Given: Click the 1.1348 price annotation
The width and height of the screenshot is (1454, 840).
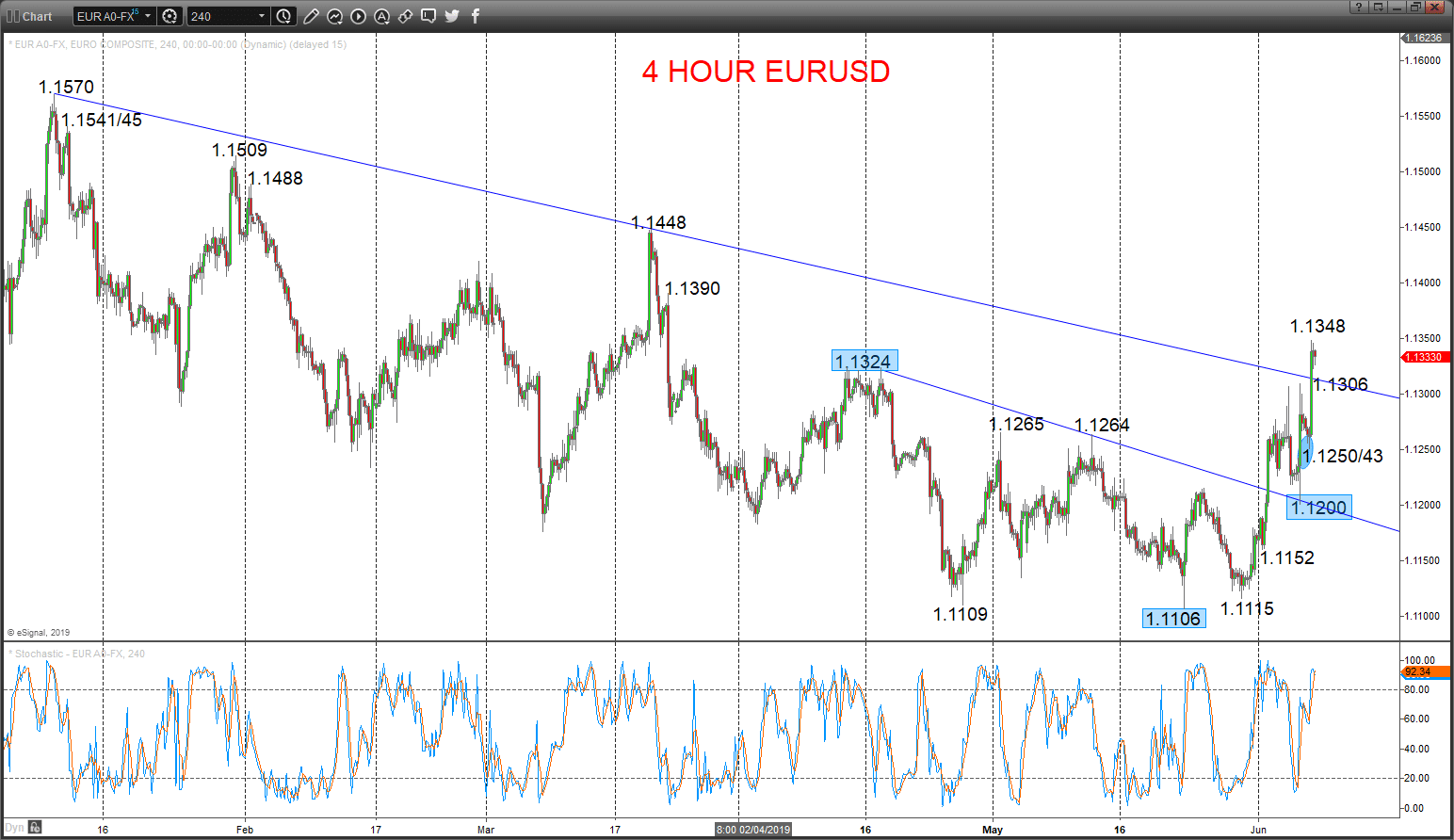Looking at the screenshot, I should click(x=1317, y=326).
